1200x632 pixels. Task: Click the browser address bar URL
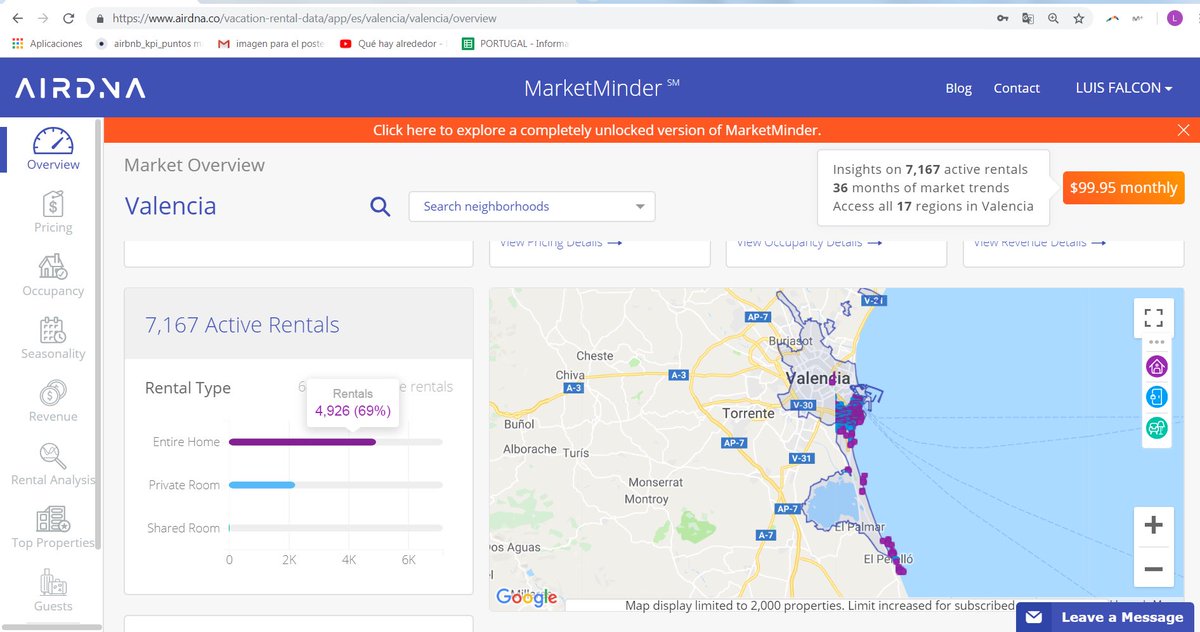click(305, 18)
